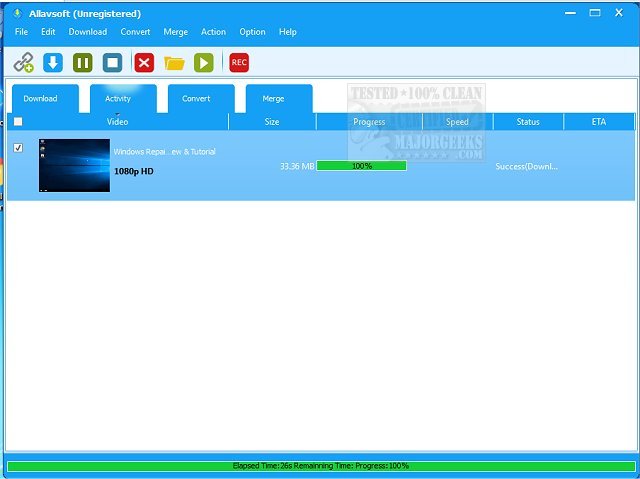
Task: Switch to the Download tab
Action: point(45,98)
